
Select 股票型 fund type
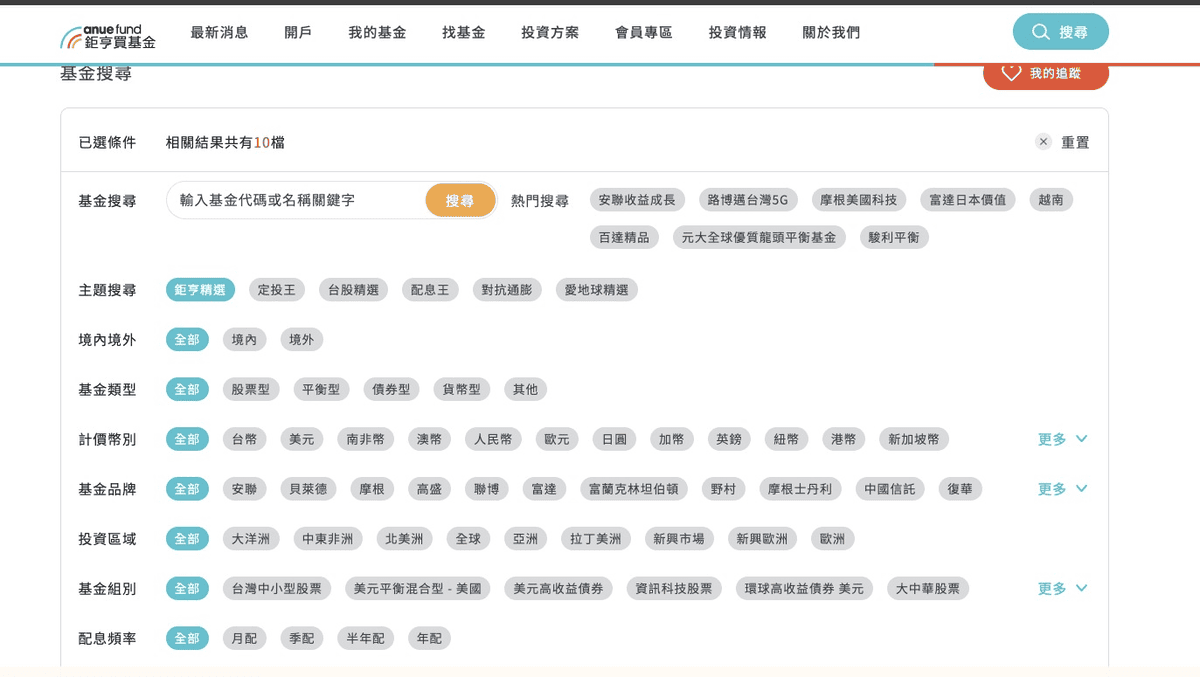click(251, 390)
